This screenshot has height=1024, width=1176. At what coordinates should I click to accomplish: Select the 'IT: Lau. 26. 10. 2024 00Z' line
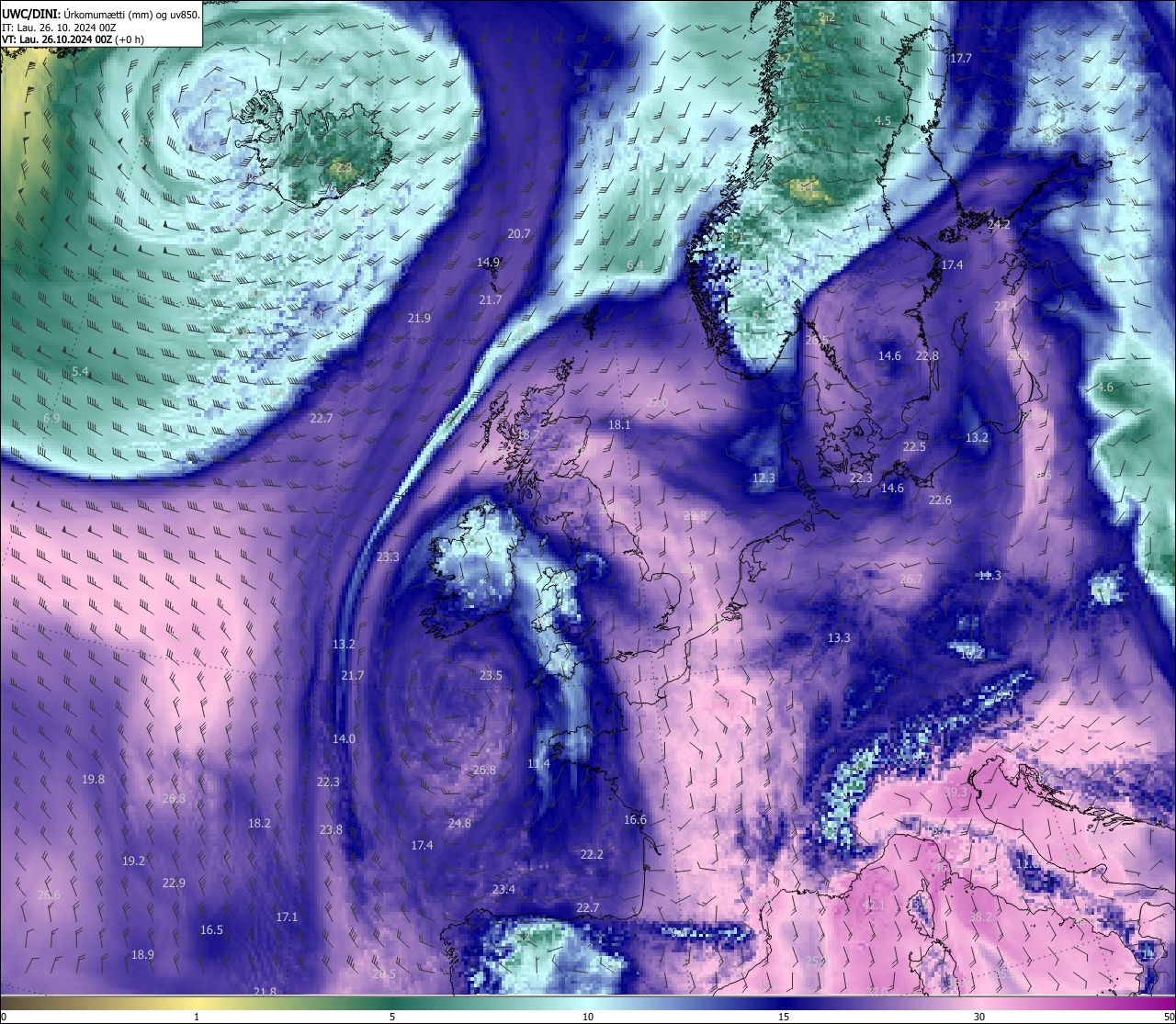point(59,28)
